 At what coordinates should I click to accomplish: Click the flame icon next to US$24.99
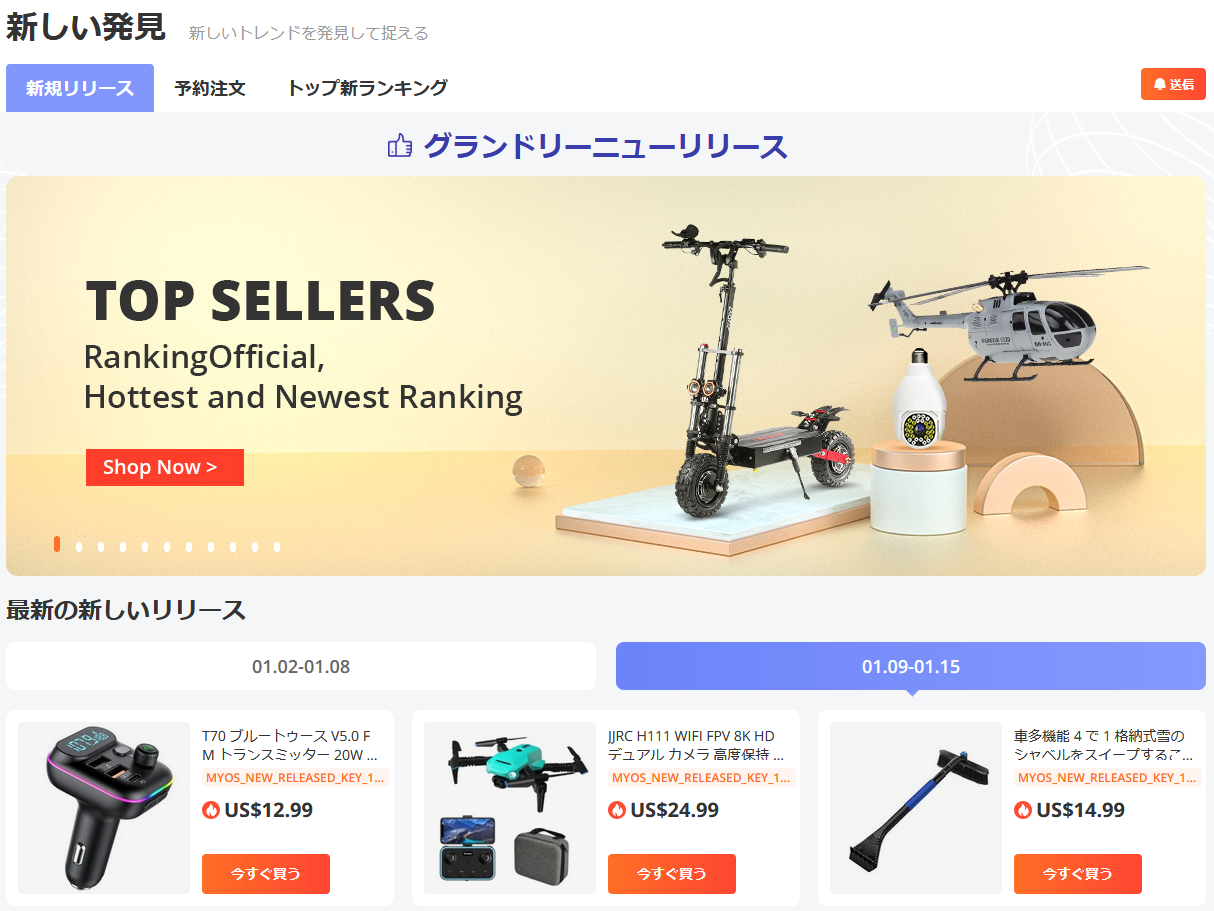tap(617, 810)
